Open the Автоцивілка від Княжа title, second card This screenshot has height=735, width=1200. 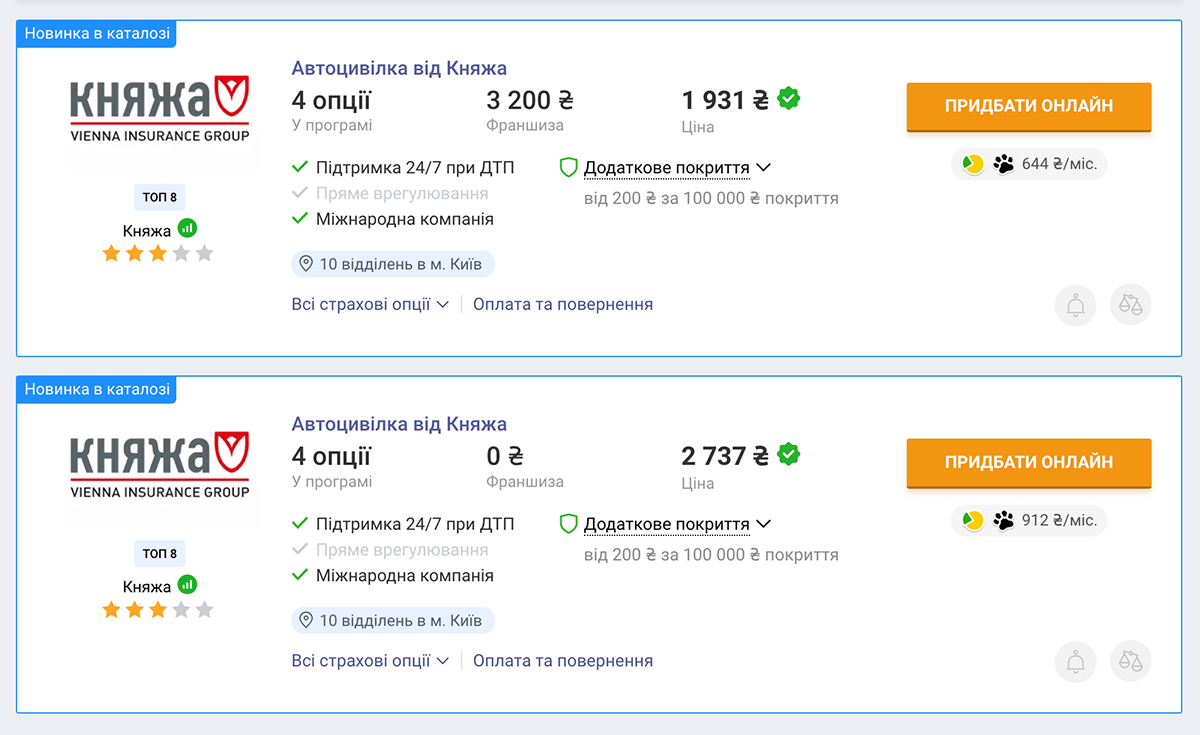pyautogui.click(x=399, y=424)
